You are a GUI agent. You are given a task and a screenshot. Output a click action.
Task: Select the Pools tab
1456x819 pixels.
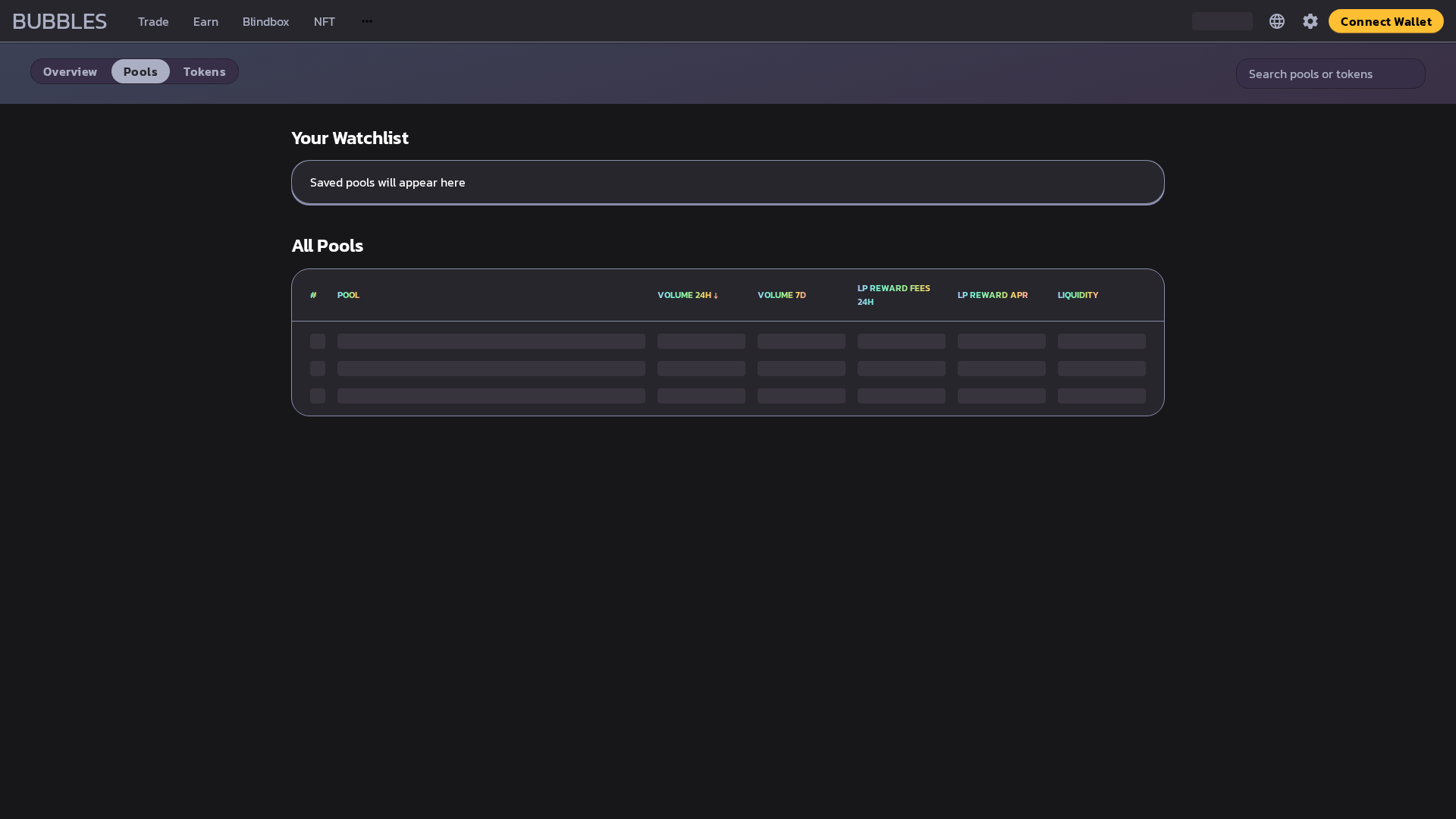[x=140, y=71]
